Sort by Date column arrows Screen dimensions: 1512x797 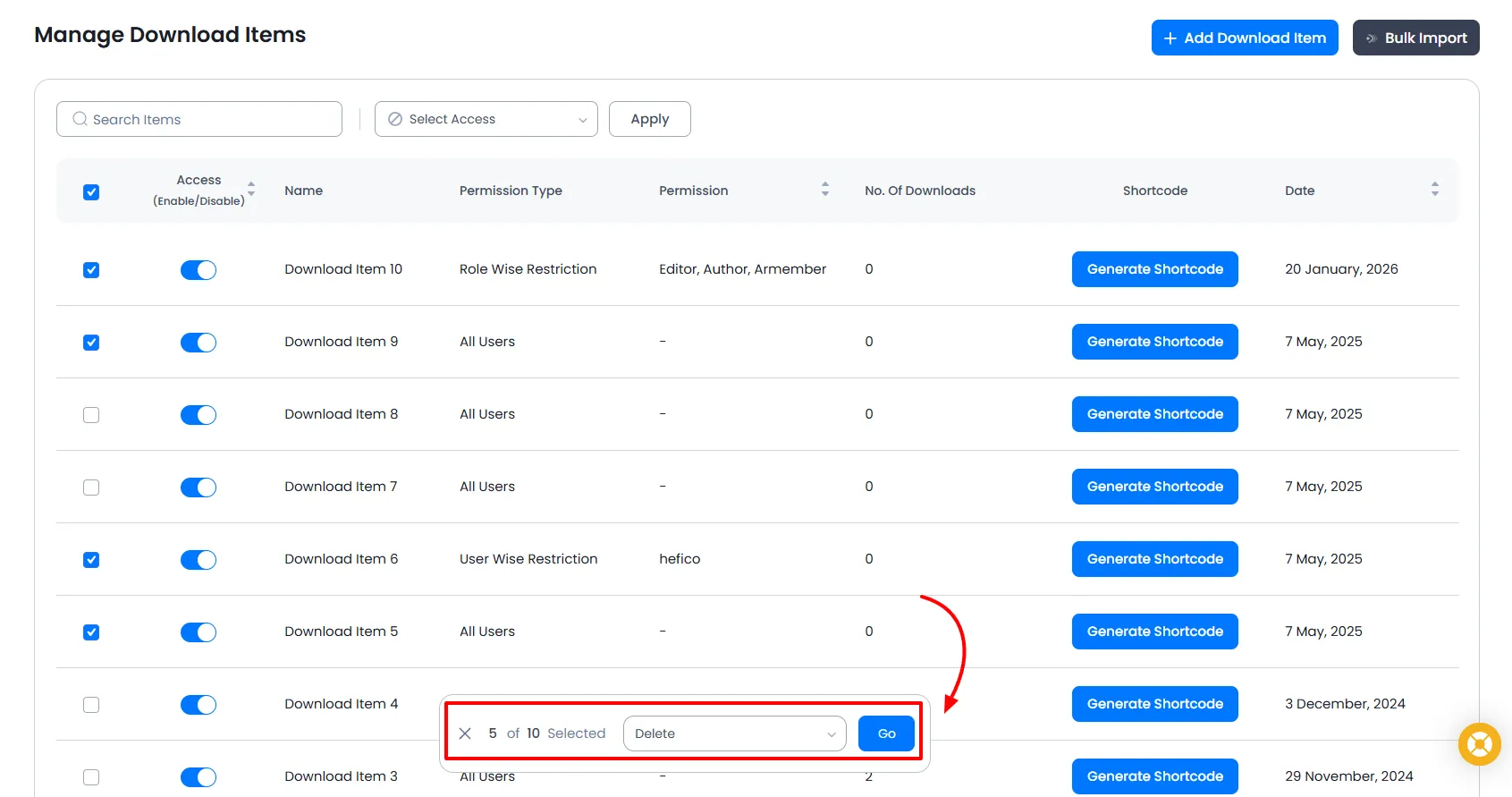coord(1435,189)
